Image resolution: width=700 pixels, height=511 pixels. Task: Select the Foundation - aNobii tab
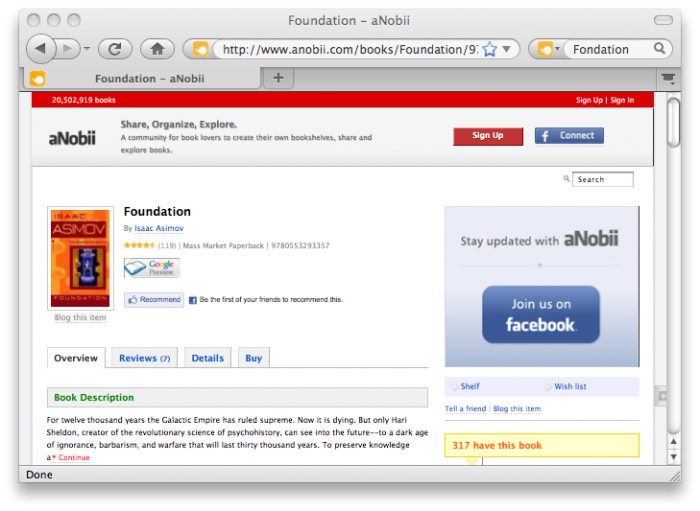coord(143,79)
